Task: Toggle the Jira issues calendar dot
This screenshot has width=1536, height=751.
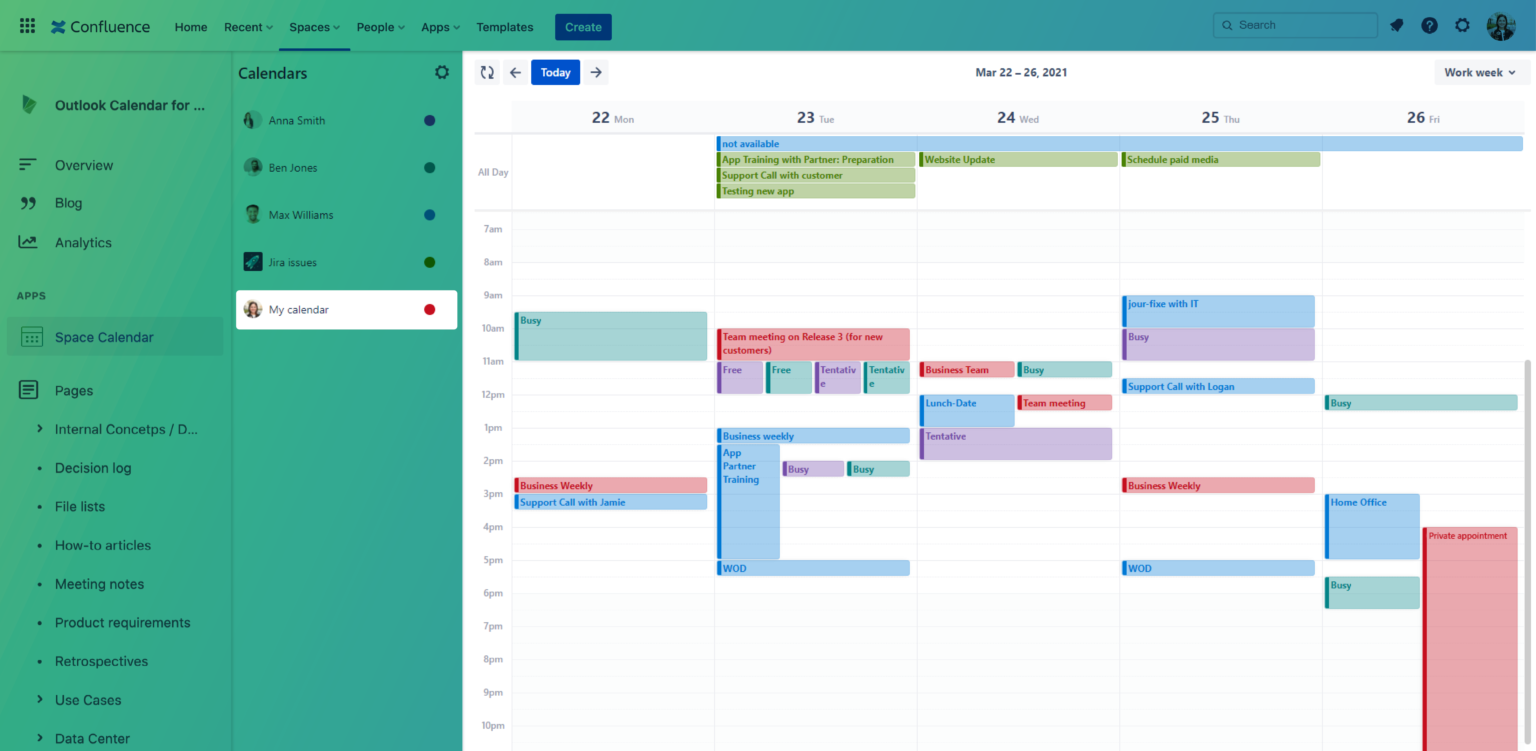Action: (x=429, y=262)
